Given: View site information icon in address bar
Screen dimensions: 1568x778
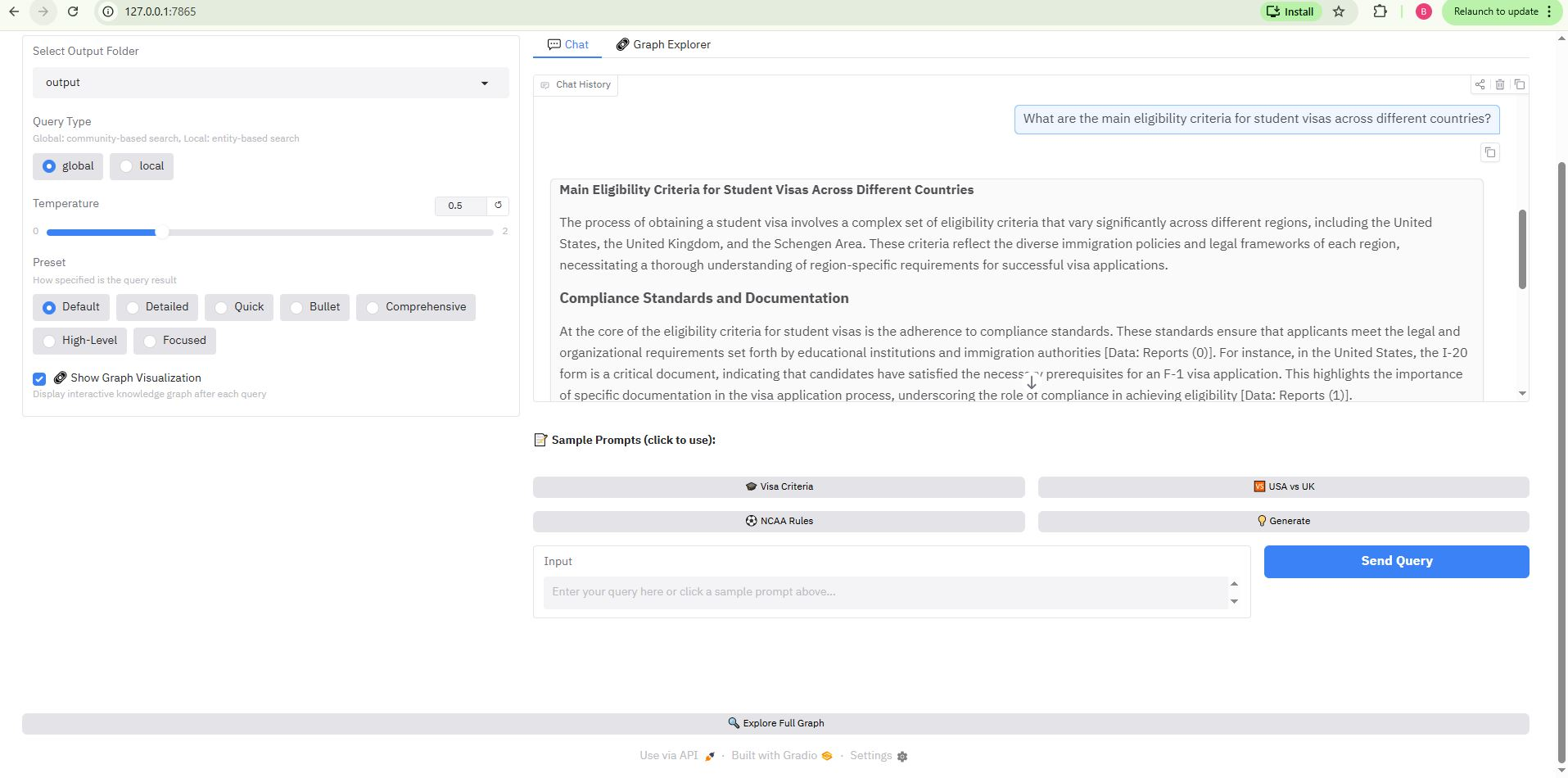Looking at the screenshot, I should point(107,11).
